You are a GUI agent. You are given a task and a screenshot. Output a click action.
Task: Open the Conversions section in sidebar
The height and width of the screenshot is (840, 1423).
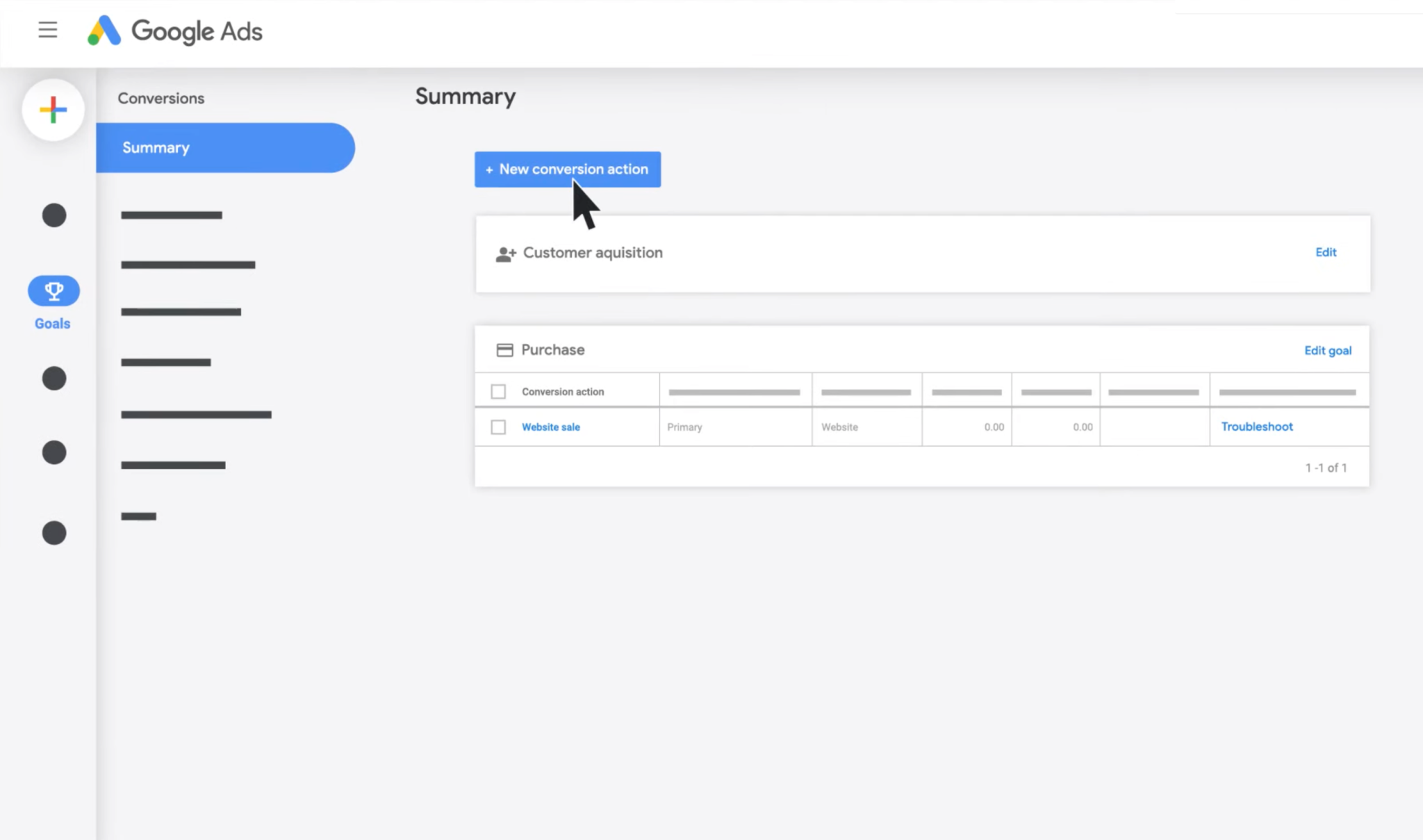[161, 98]
